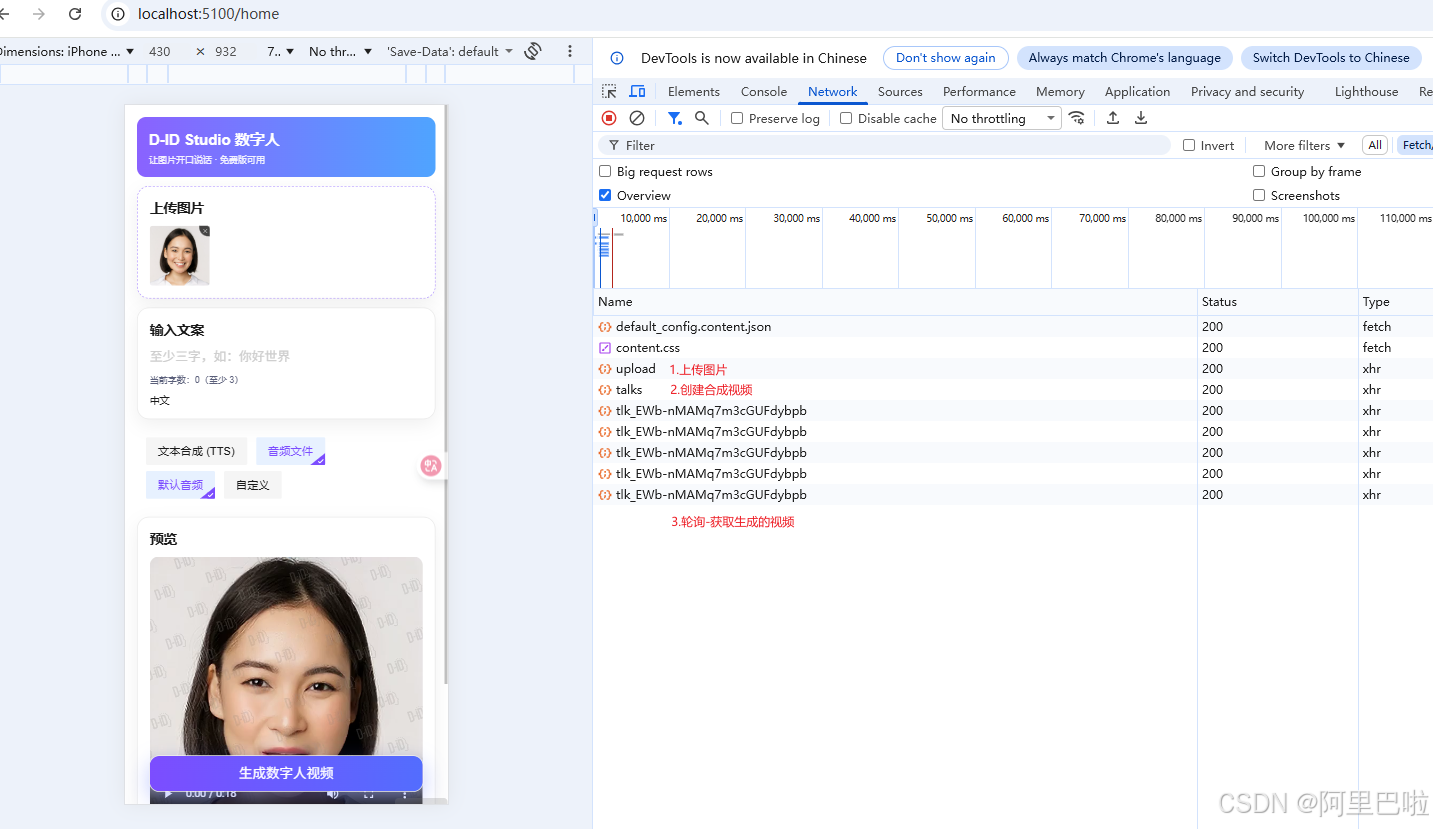
Task: Switch to the Elements tab
Action: pos(694,91)
